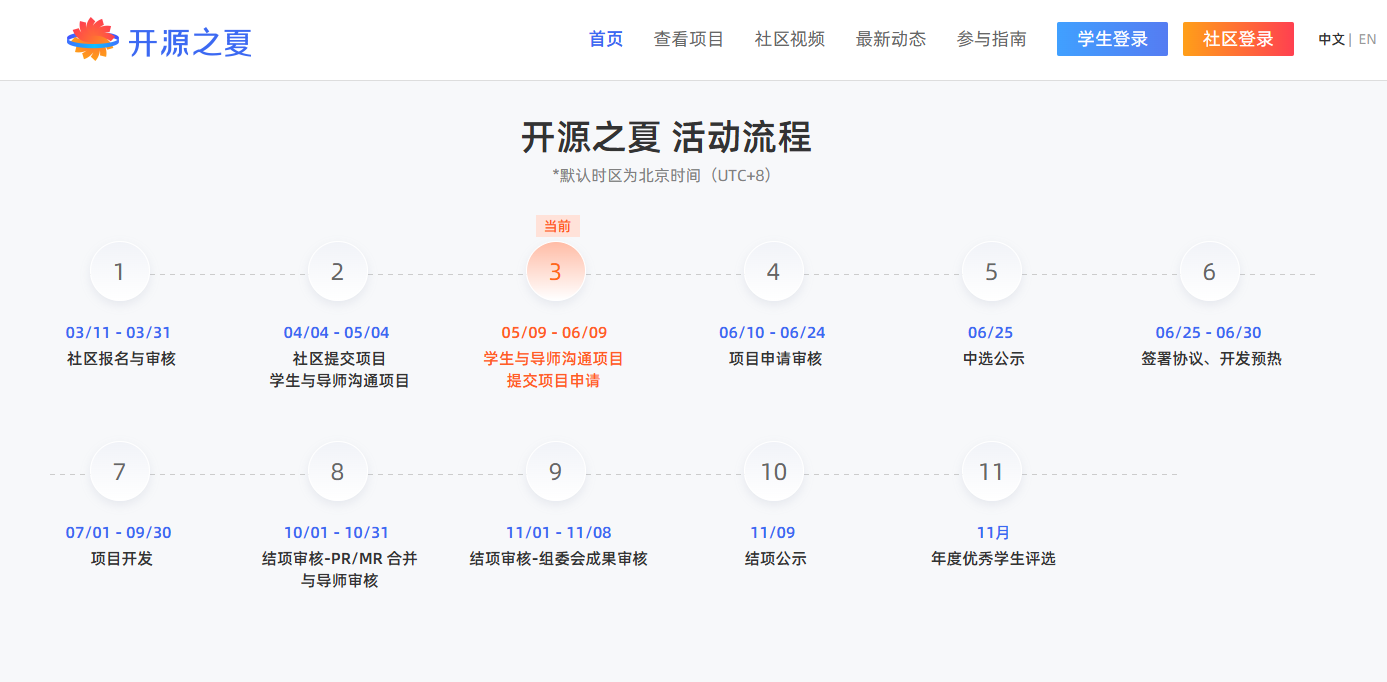1387x682 pixels.
Task: Click step 10 circle for 结项公示
Action: (774, 472)
